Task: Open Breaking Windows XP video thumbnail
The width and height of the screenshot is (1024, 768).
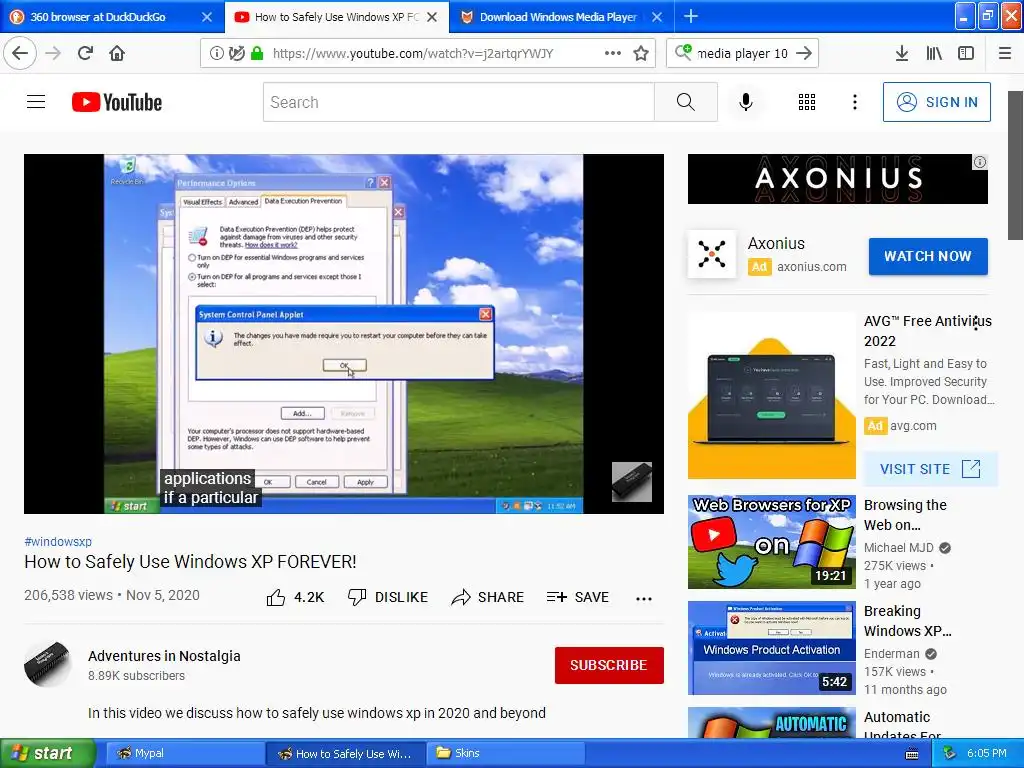Action: point(771,648)
